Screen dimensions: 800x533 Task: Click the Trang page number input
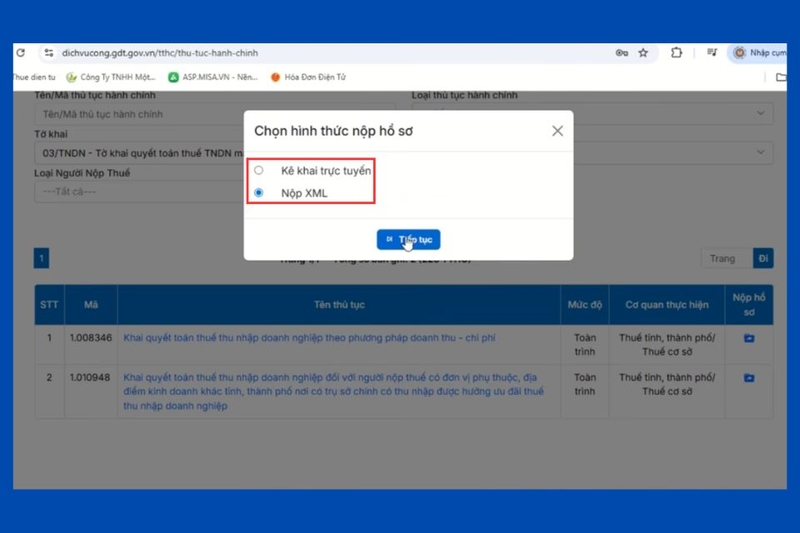[728, 258]
